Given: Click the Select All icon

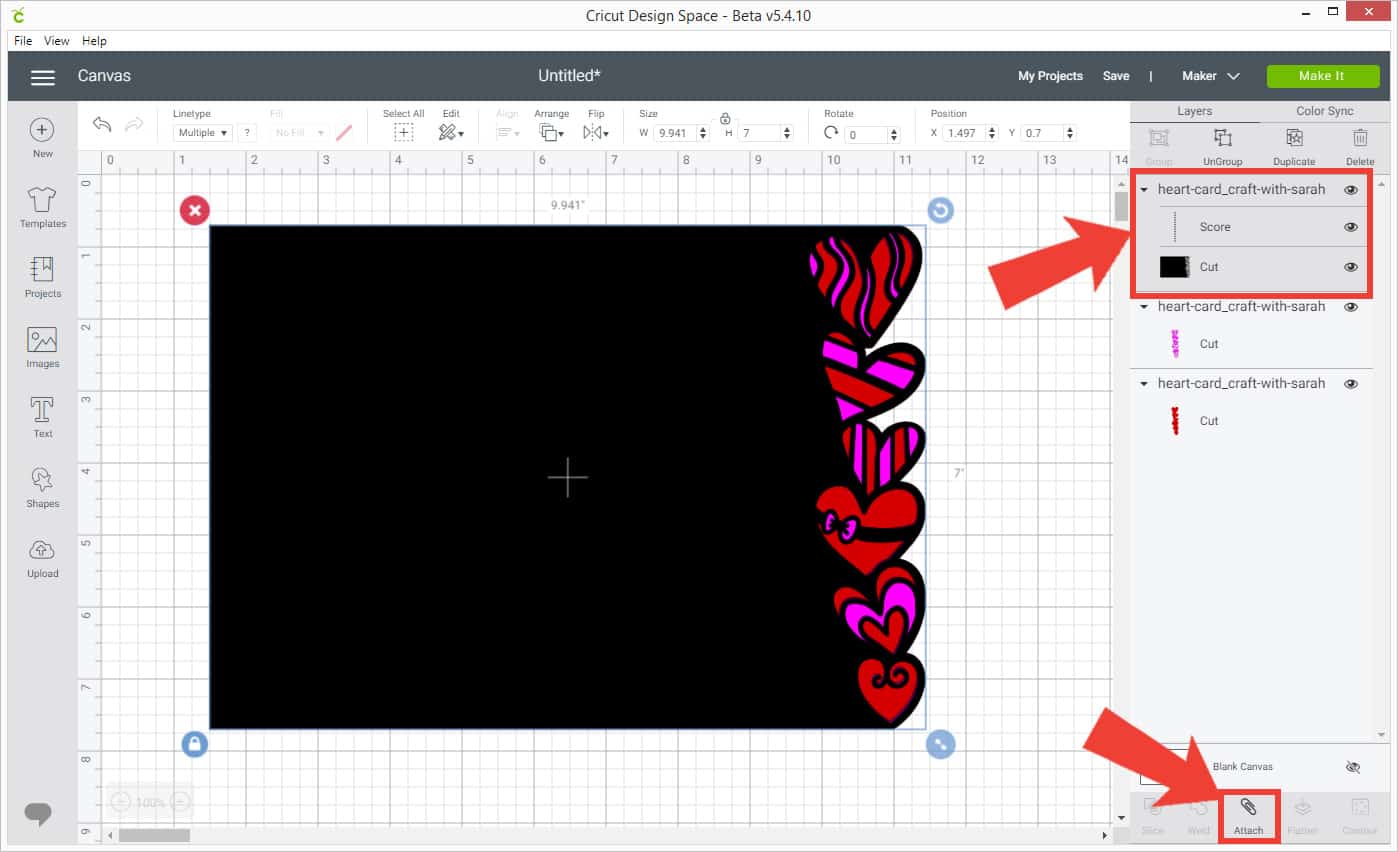Looking at the screenshot, I should click(403, 132).
